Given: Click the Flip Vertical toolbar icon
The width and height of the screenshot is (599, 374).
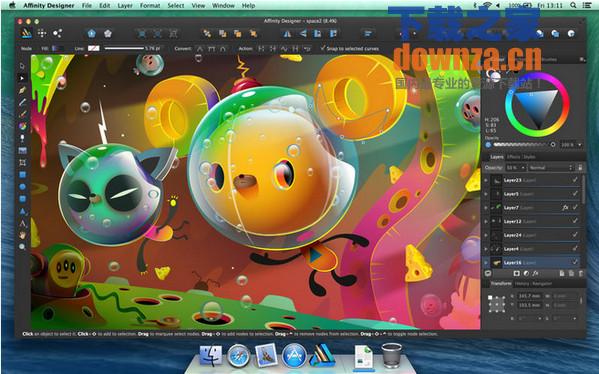Looking at the screenshot, I should pyautogui.click(x=303, y=34).
